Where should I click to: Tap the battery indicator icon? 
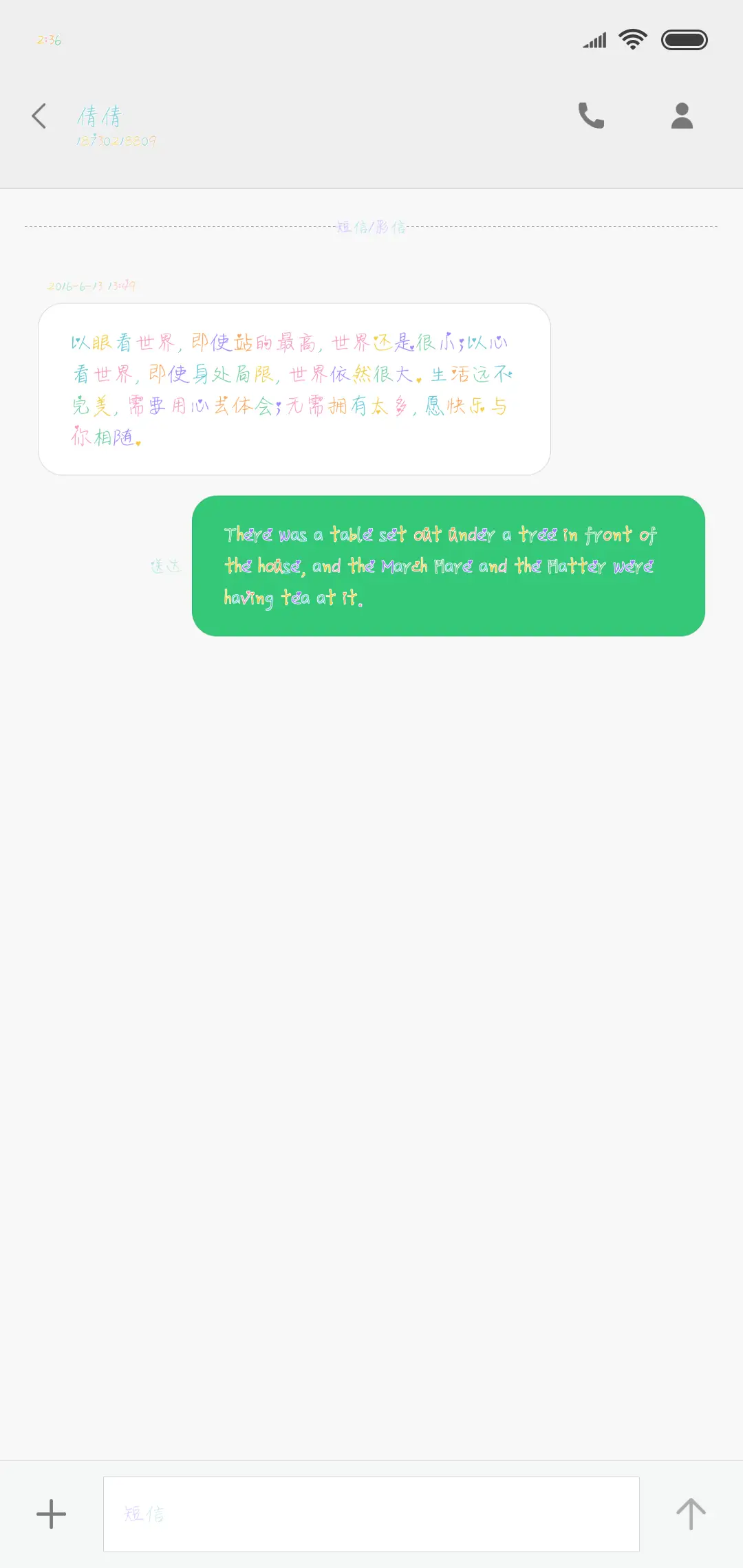[684, 40]
